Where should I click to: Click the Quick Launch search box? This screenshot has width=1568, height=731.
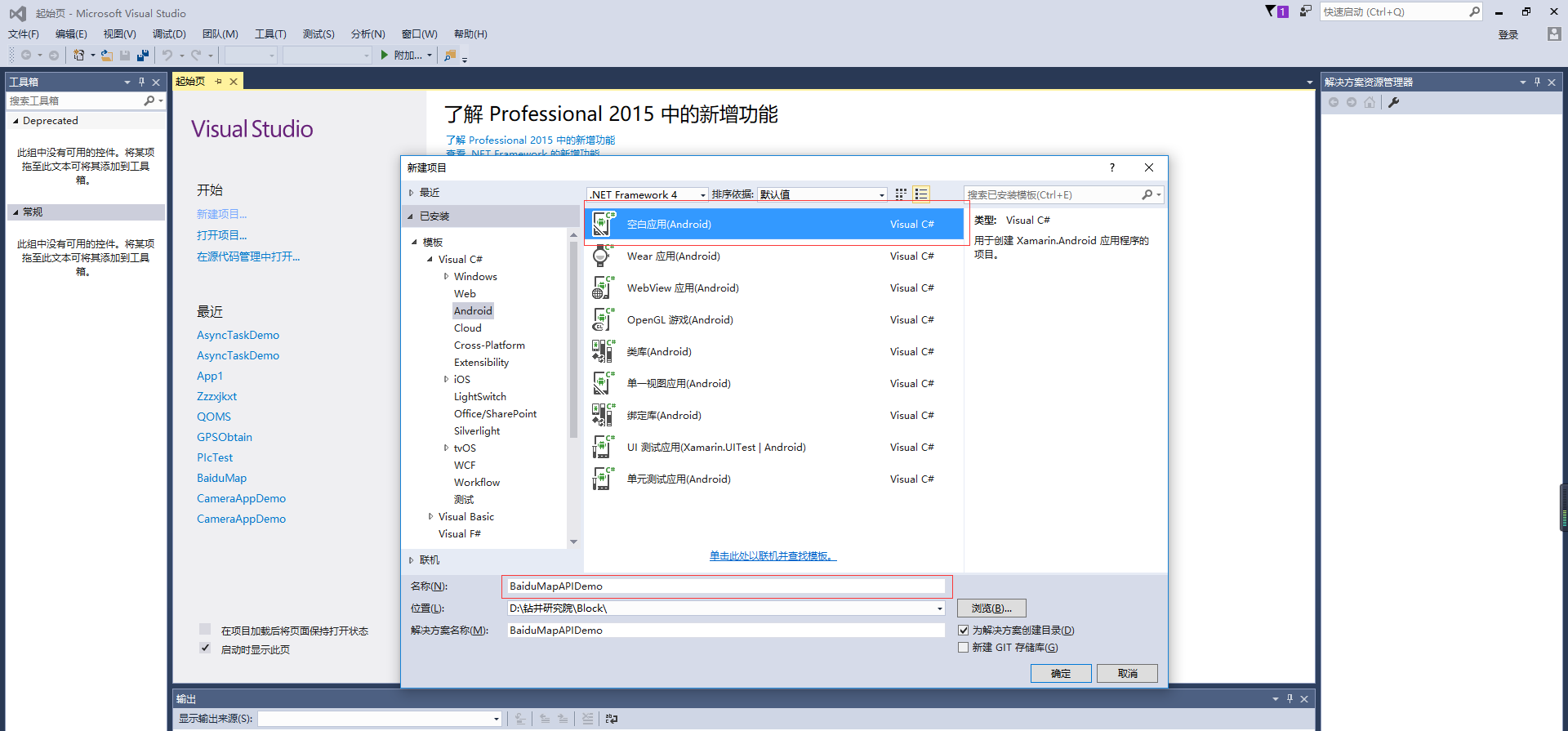(1400, 11)
